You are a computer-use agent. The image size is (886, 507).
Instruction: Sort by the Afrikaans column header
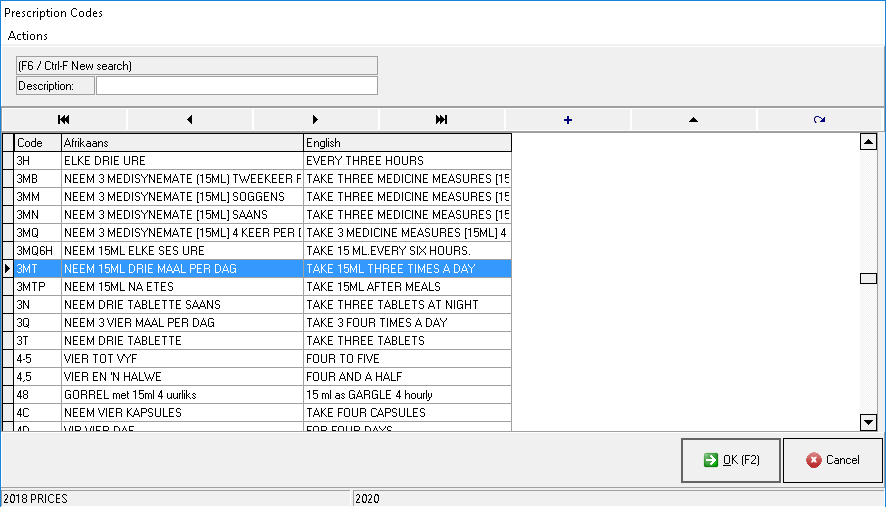tap(182, 143)
